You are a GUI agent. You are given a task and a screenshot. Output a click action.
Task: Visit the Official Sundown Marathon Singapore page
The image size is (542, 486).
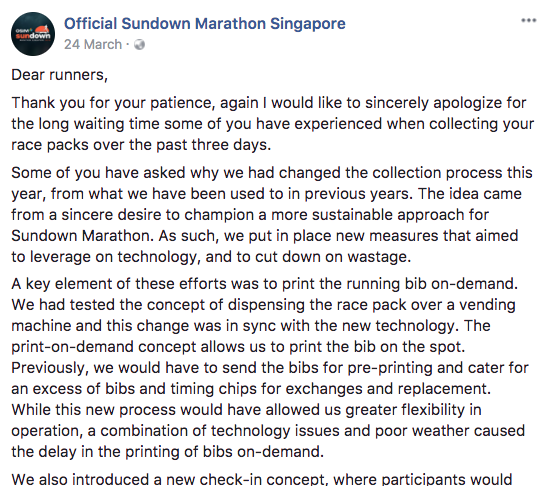point(205,24)
